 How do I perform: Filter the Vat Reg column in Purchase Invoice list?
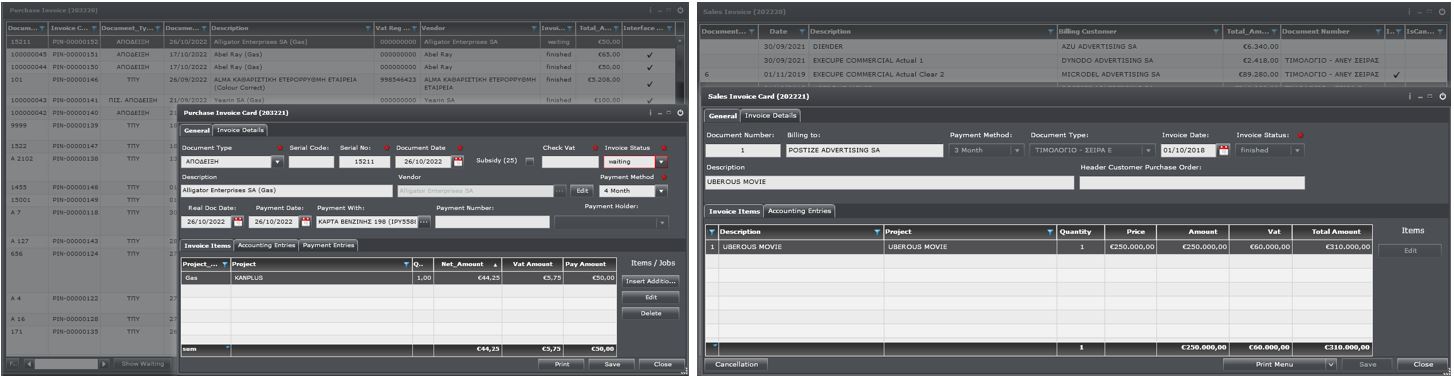(415, 29)
